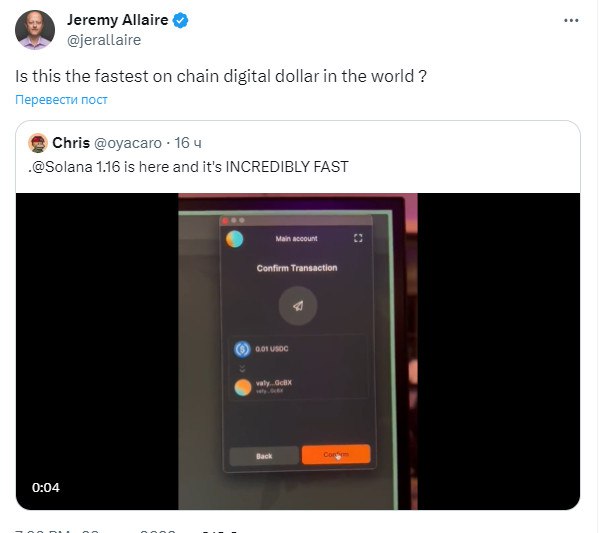Click the red window close dot
This screenshot has width=599, height=533.
tap(225, 220)
